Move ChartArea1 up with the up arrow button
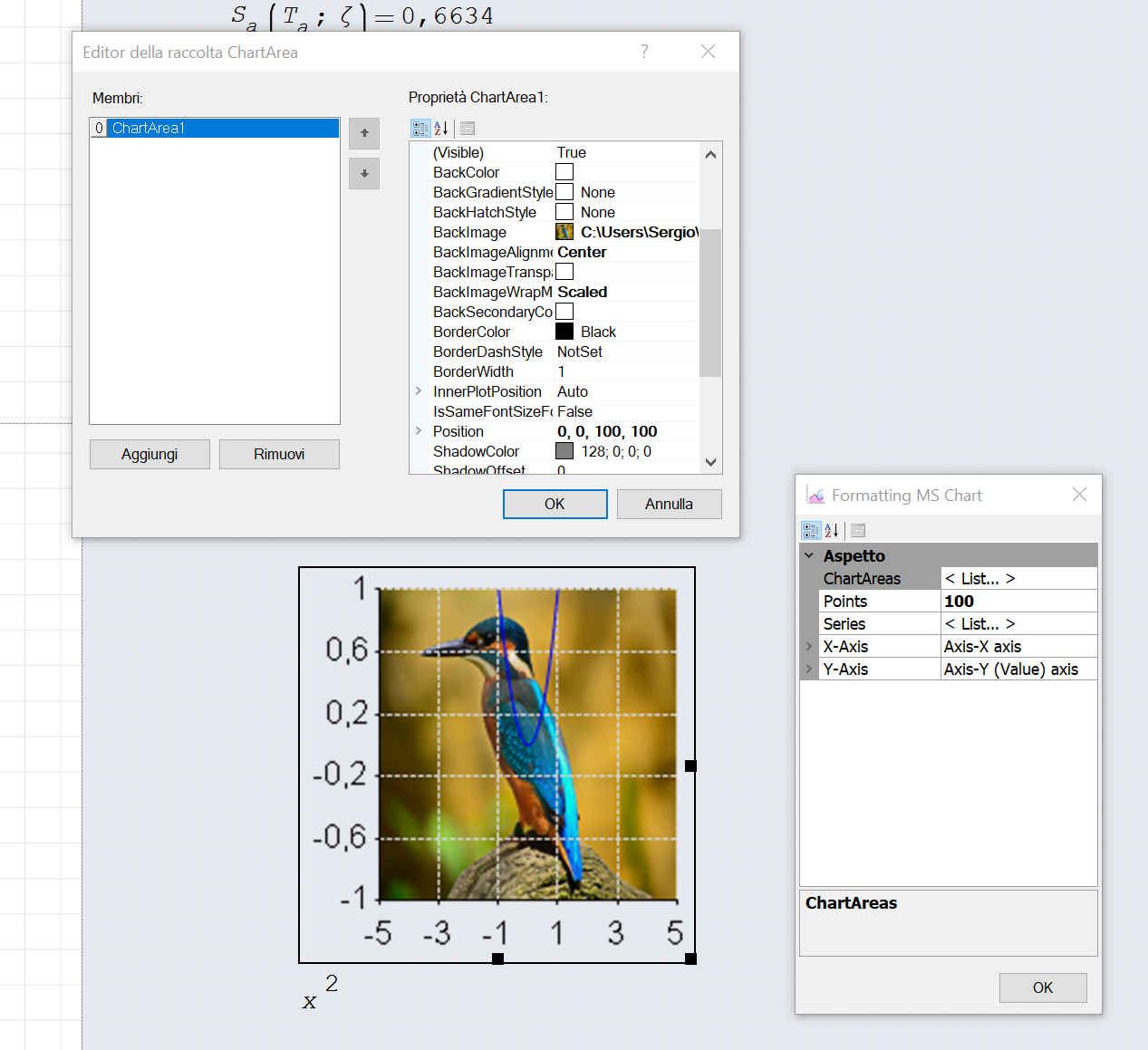The width and height of the screenshot is (1148, 1050). (x=364, y=133)
